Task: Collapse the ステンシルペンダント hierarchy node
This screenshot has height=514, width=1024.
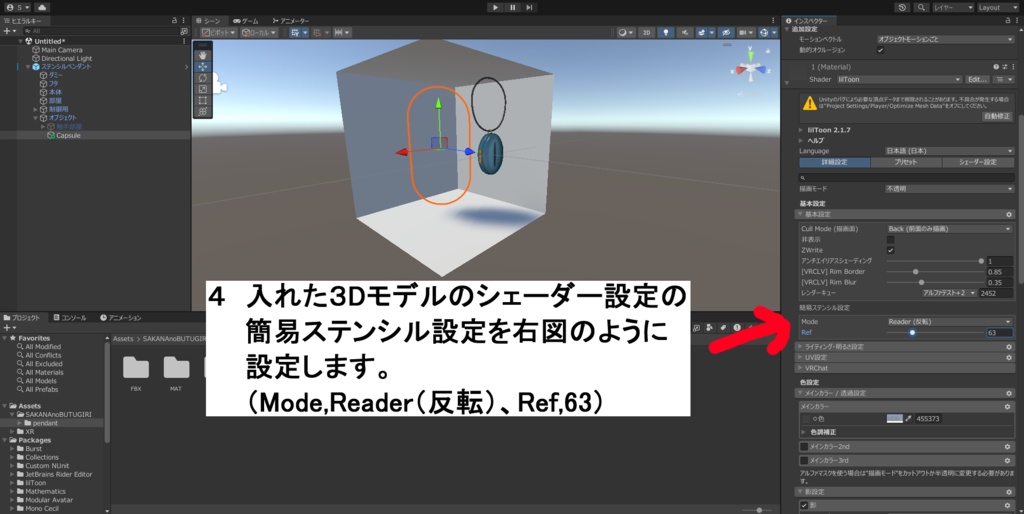Action: (x=28, y=67)
